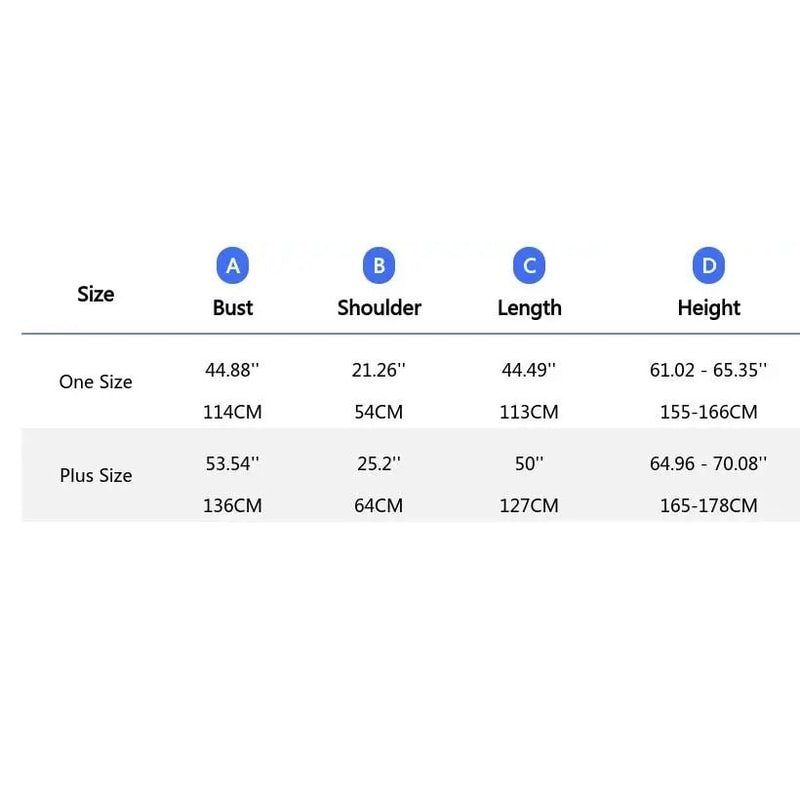Image resolution: width=800 pixels, height=800 pixels.
Task: Select the Size column header
Action: point(96,294)
